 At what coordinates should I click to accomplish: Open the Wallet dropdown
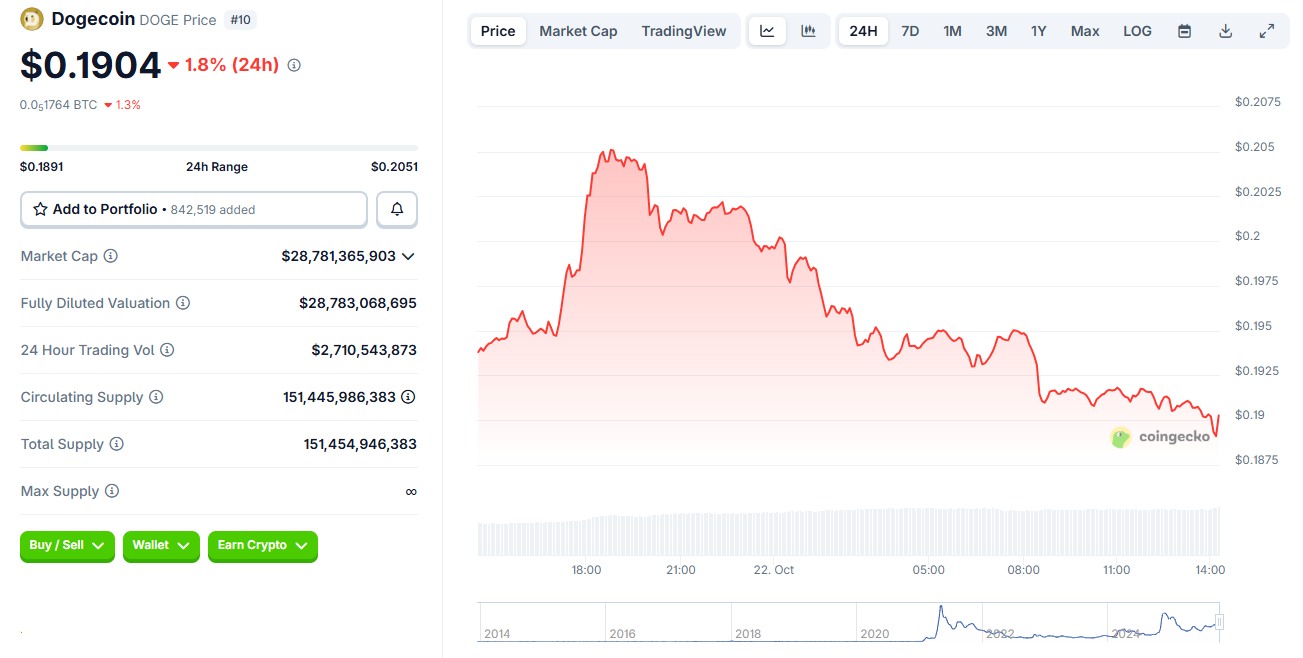(161, 547)
